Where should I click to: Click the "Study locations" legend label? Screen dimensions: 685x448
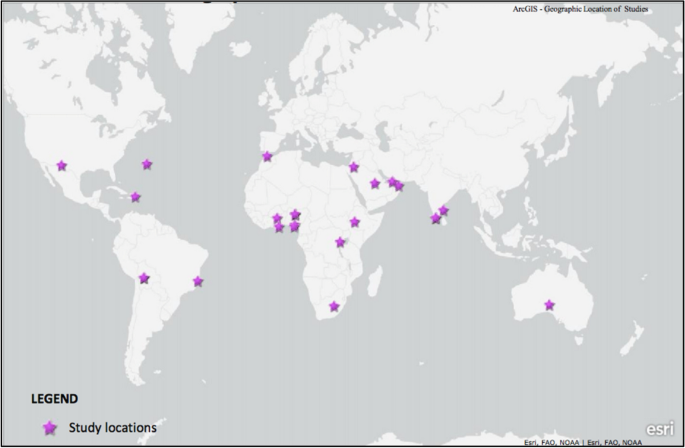tap(112, 428)
